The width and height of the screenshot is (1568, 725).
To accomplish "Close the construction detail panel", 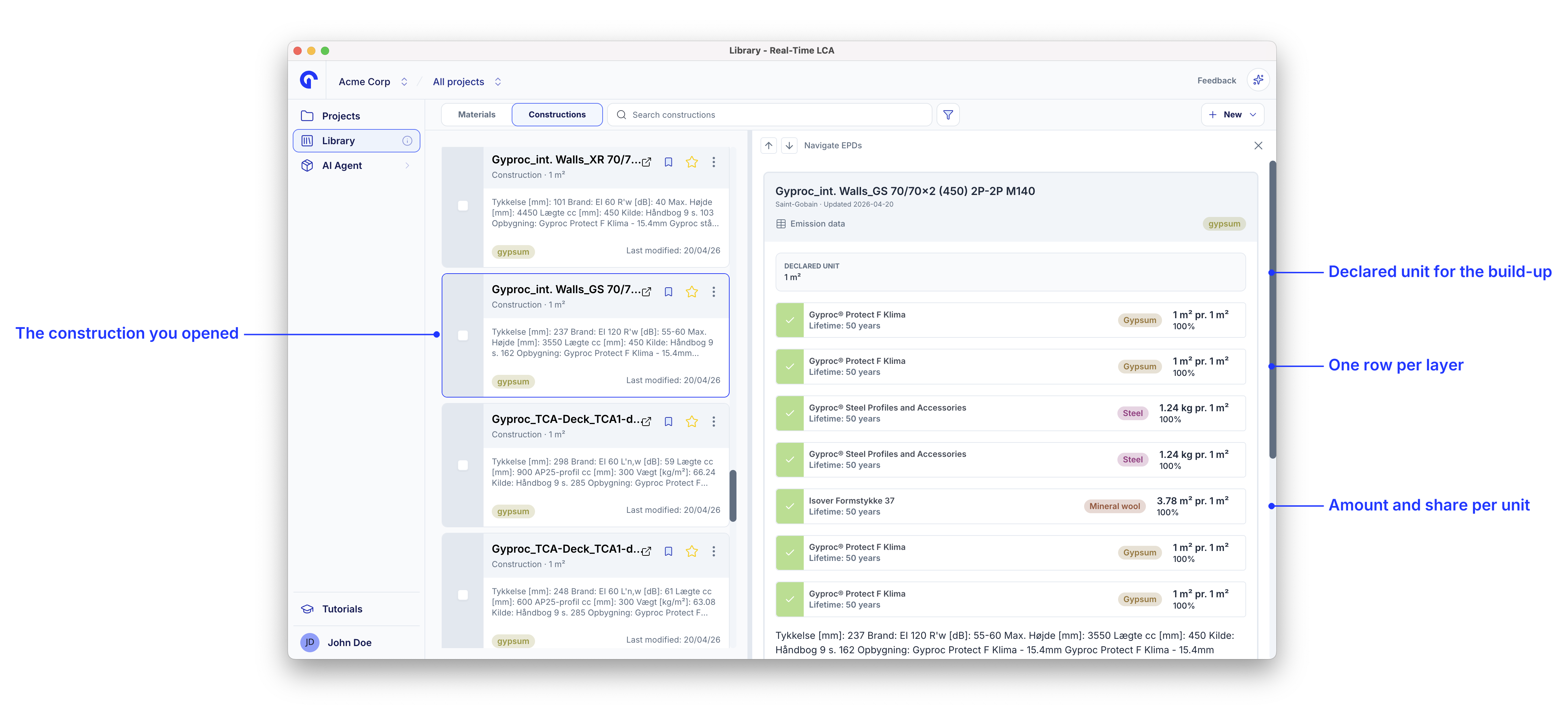I will [1258, 146].
